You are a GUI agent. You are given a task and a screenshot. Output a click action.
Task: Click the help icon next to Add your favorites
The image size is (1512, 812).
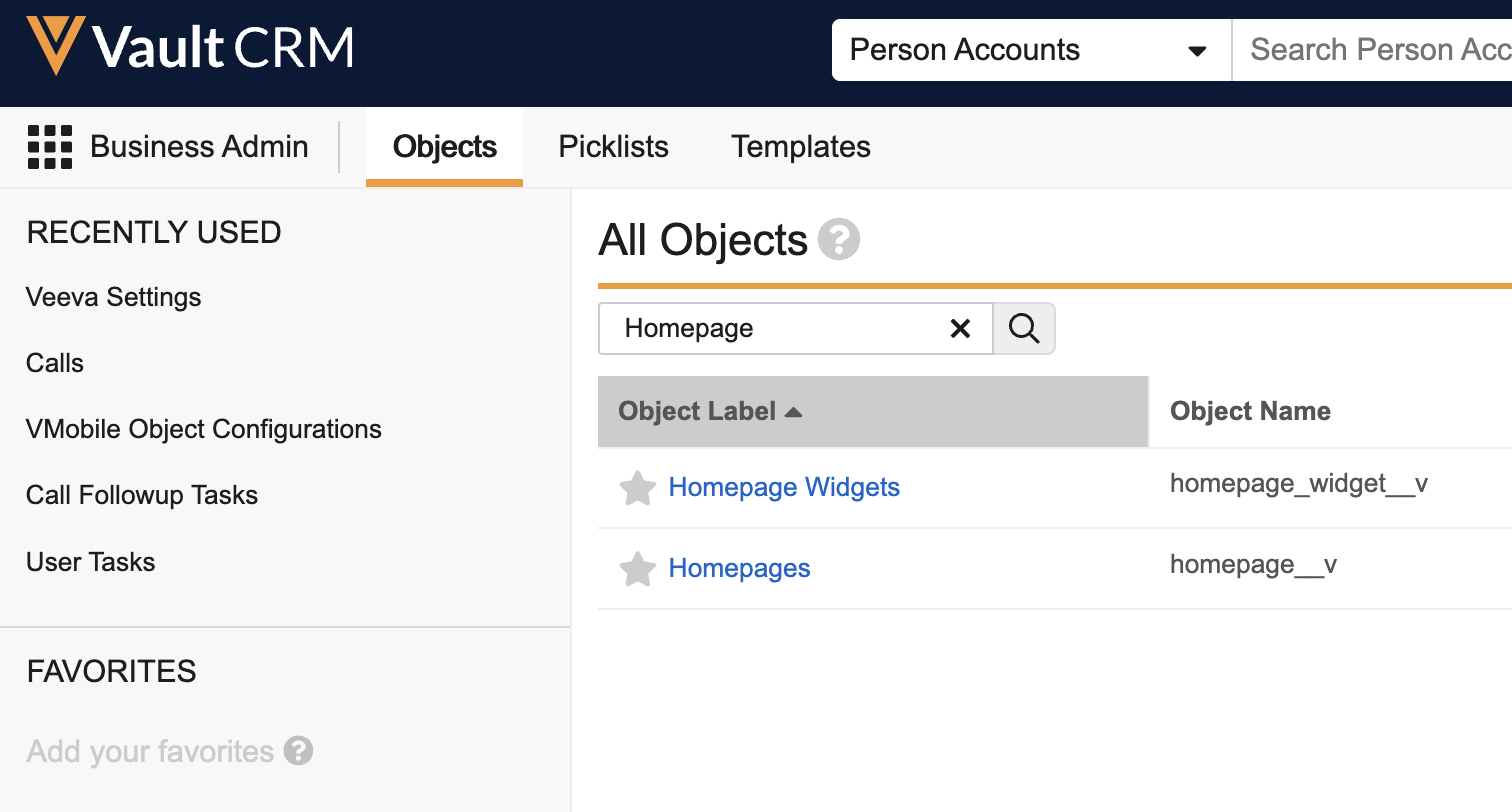[298, 751]
